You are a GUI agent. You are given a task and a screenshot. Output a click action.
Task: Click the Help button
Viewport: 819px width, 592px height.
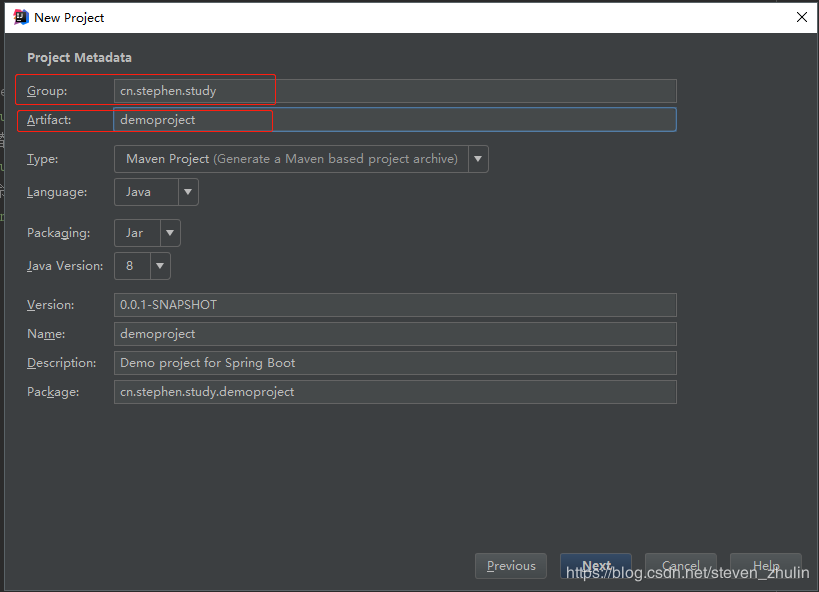click(x=765, y=565)
